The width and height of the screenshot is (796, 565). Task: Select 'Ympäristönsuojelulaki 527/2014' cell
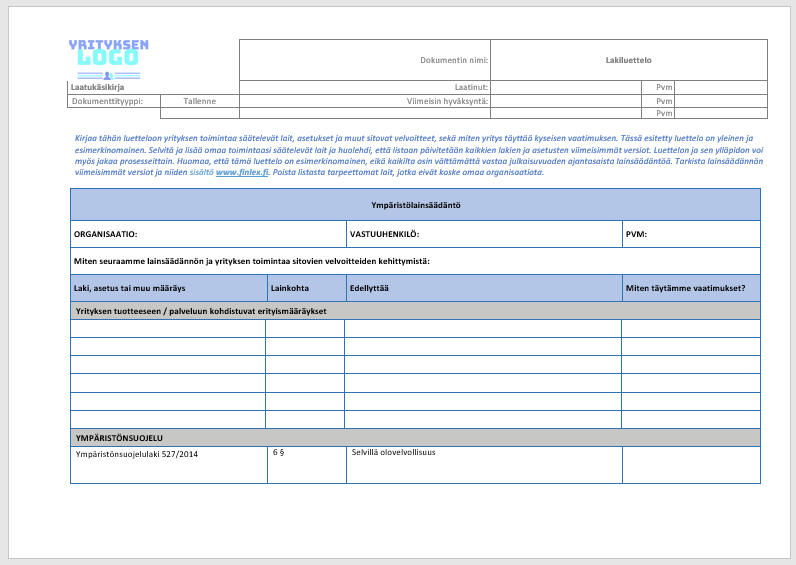tap(169, 465)
